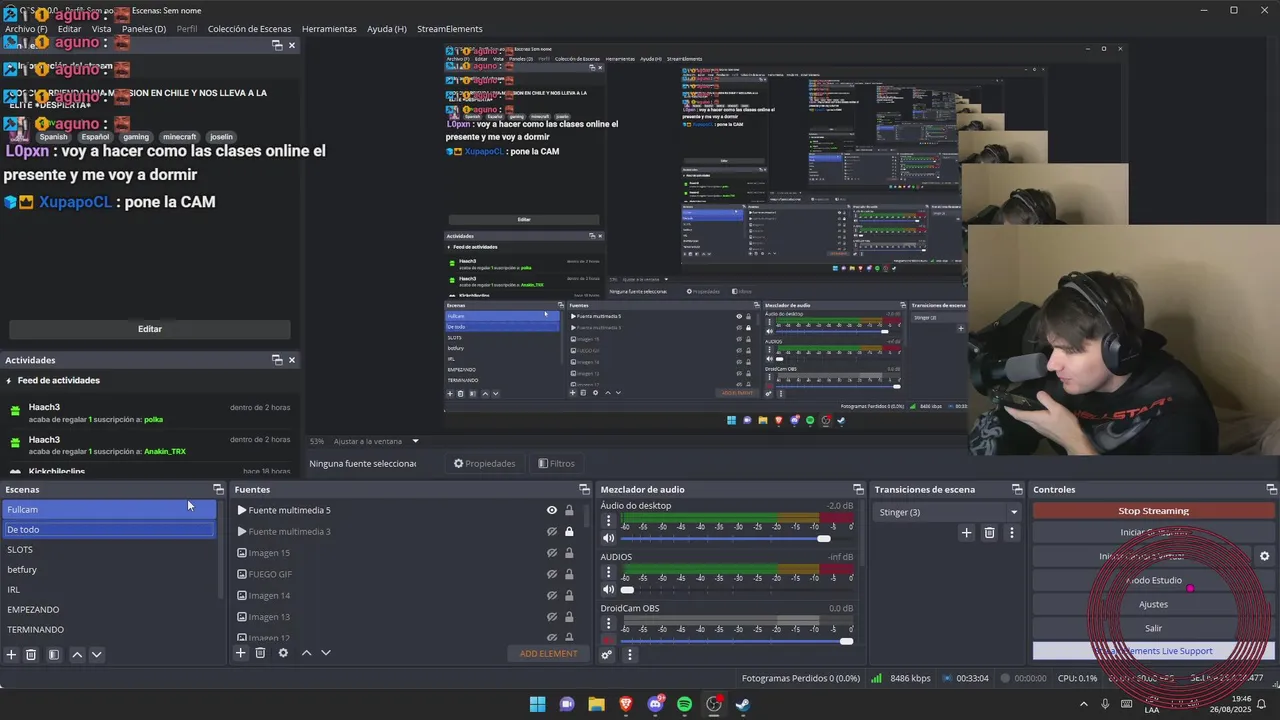Show Imagen 15 with its eye icon
This screenshot has height=720, width=1280.
(x=551, y=553)
